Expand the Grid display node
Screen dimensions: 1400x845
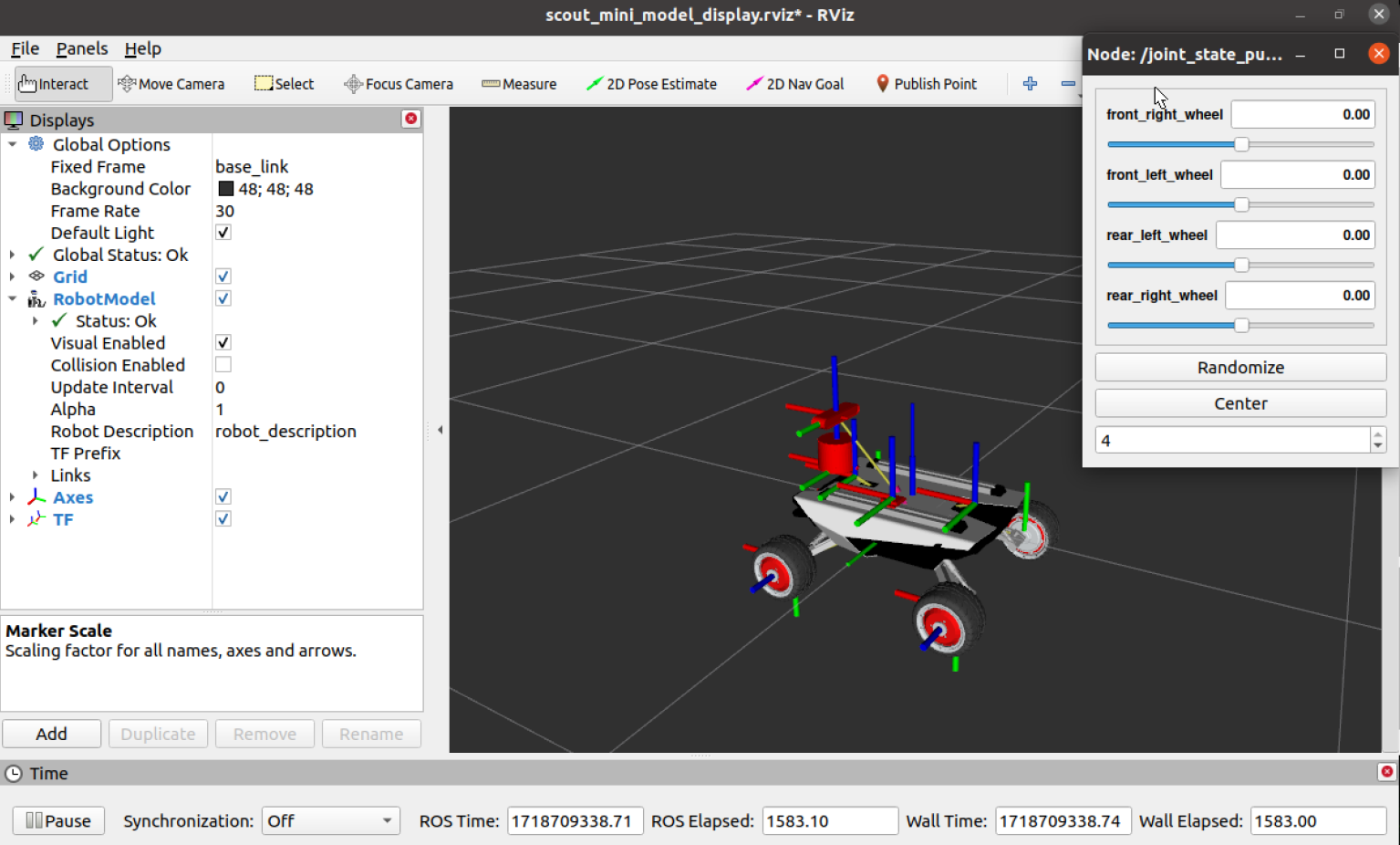point(12,276)
